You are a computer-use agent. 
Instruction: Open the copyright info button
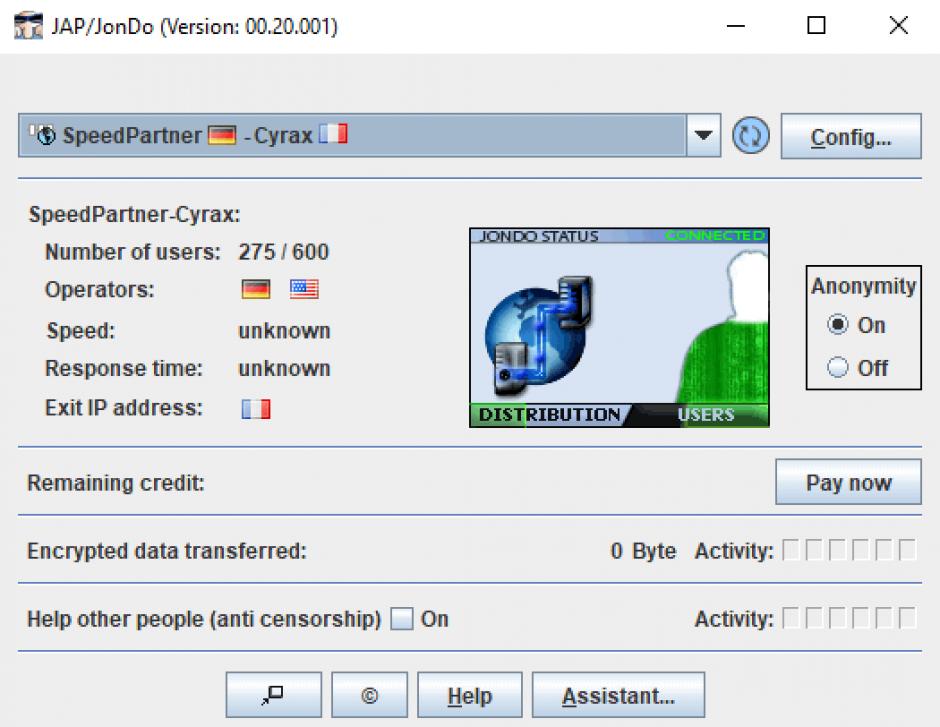click(x=369, y=695)
